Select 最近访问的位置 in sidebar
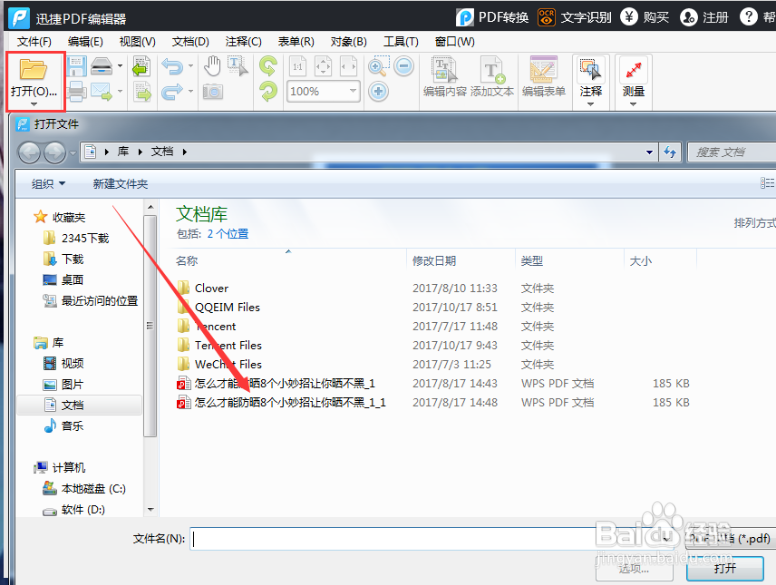776x585 pixels. [x=91, y=300]
